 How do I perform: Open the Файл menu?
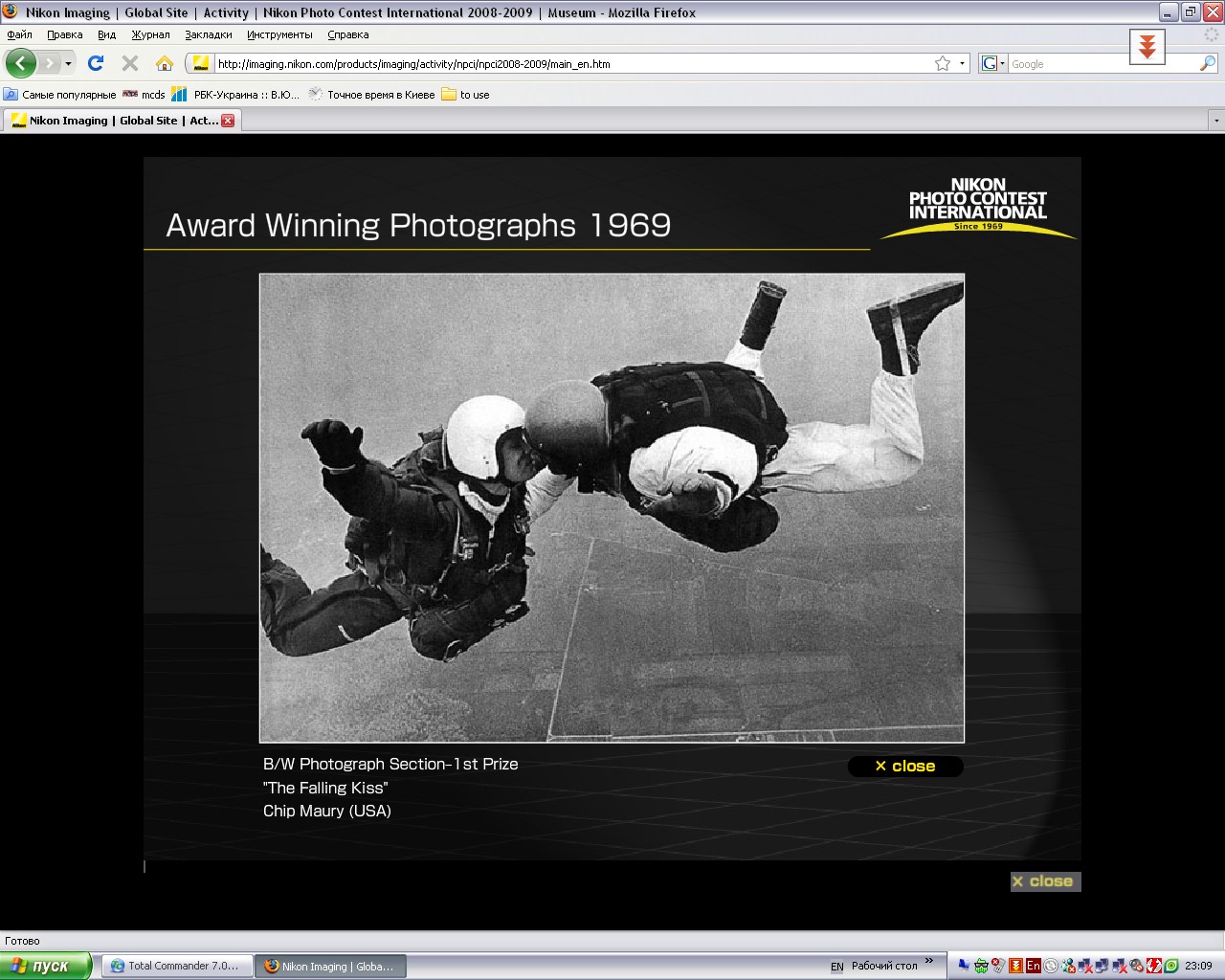click(19, 34)
